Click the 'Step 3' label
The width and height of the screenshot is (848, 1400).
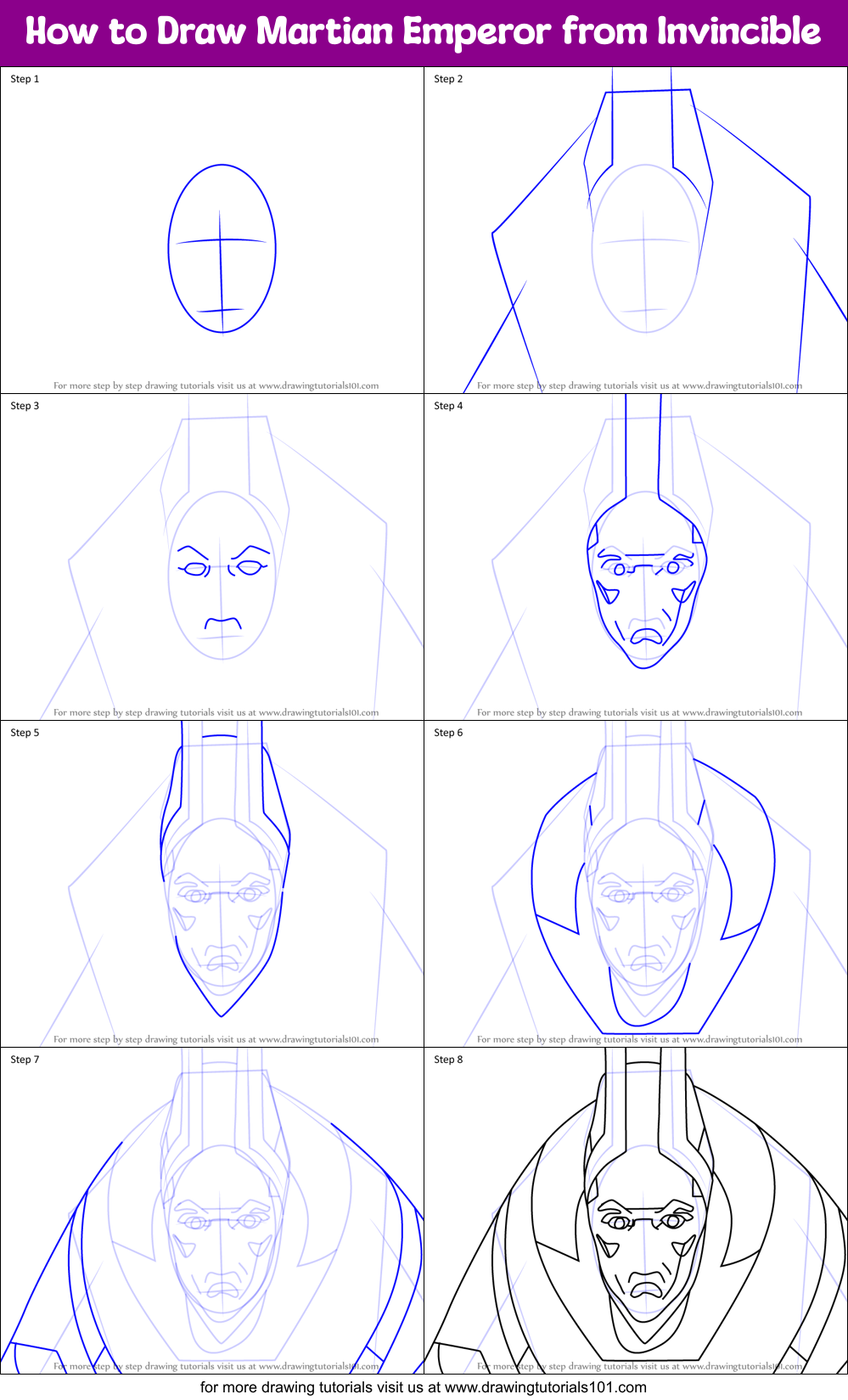(25, 406)
